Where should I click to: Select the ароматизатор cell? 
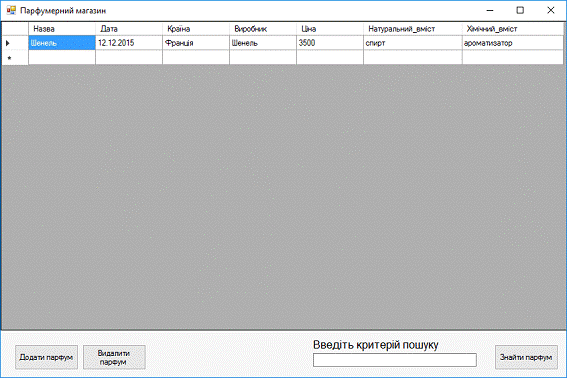[512, 43]
